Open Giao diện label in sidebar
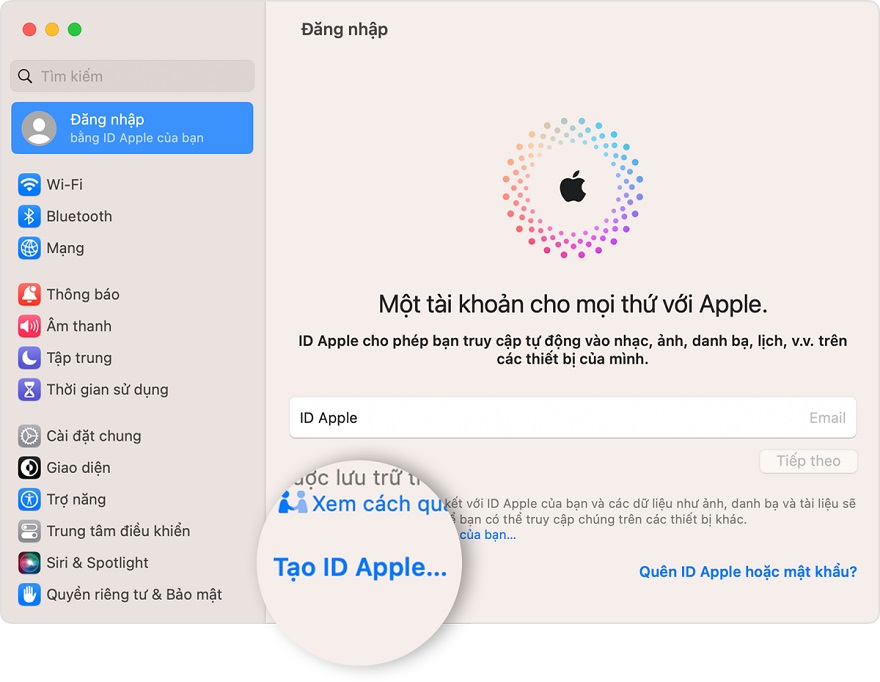The width and height of the screenshot is (880, 682). coord(79,468)
